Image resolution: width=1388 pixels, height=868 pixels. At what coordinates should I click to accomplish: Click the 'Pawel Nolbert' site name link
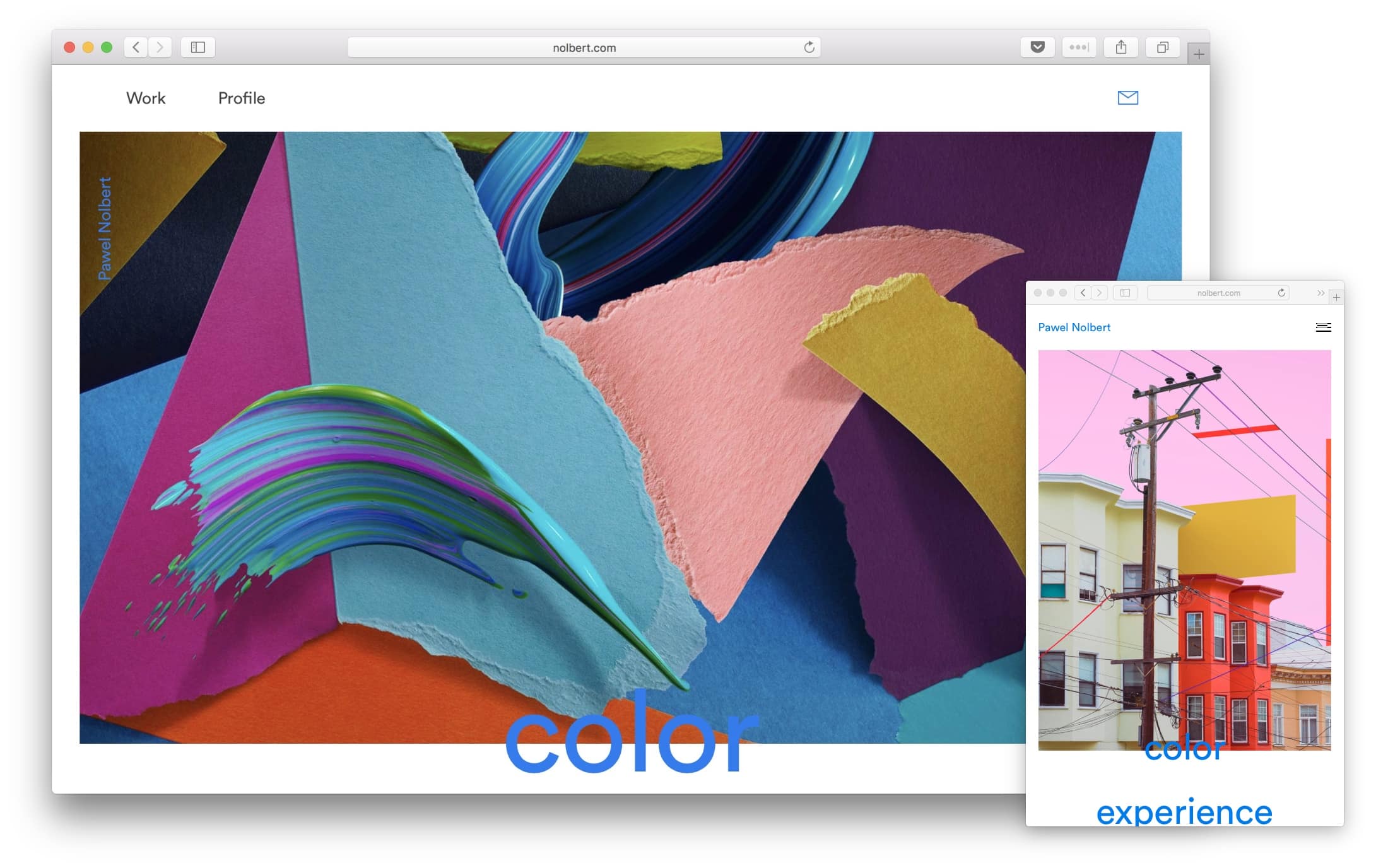coord(1074,327)
